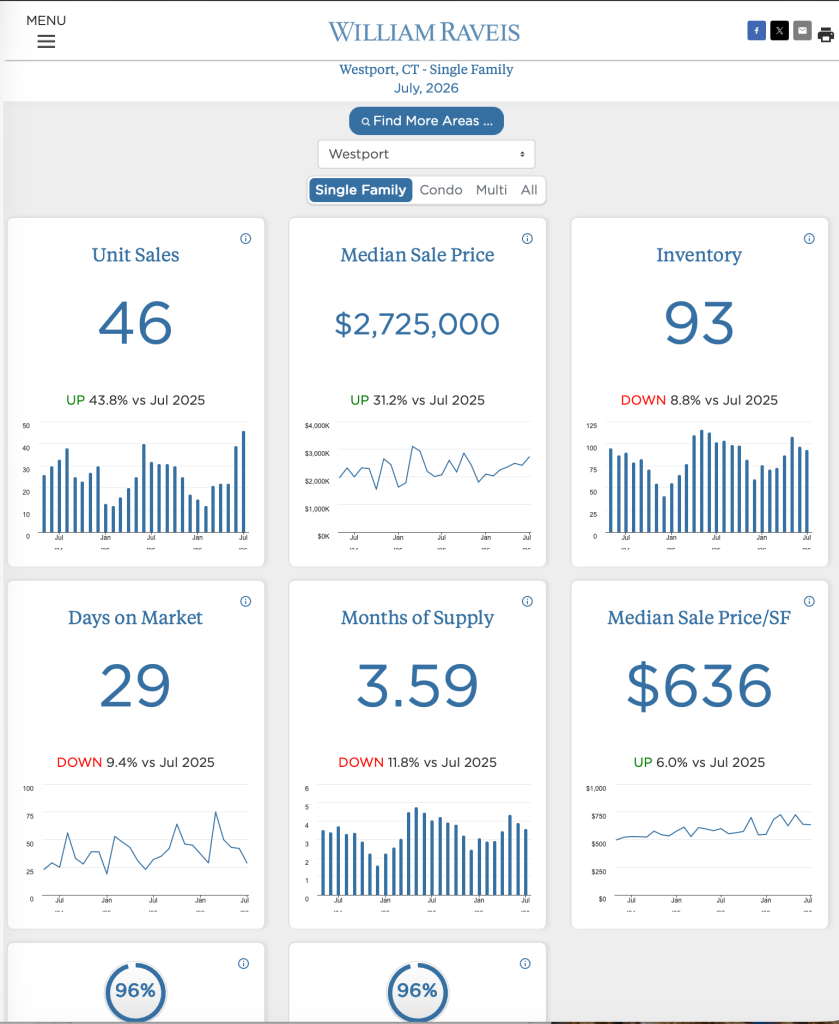The height and width of the screenshot is (1024, 839).
Task: Show info for Months of Supply
Action: coord(527,601)
